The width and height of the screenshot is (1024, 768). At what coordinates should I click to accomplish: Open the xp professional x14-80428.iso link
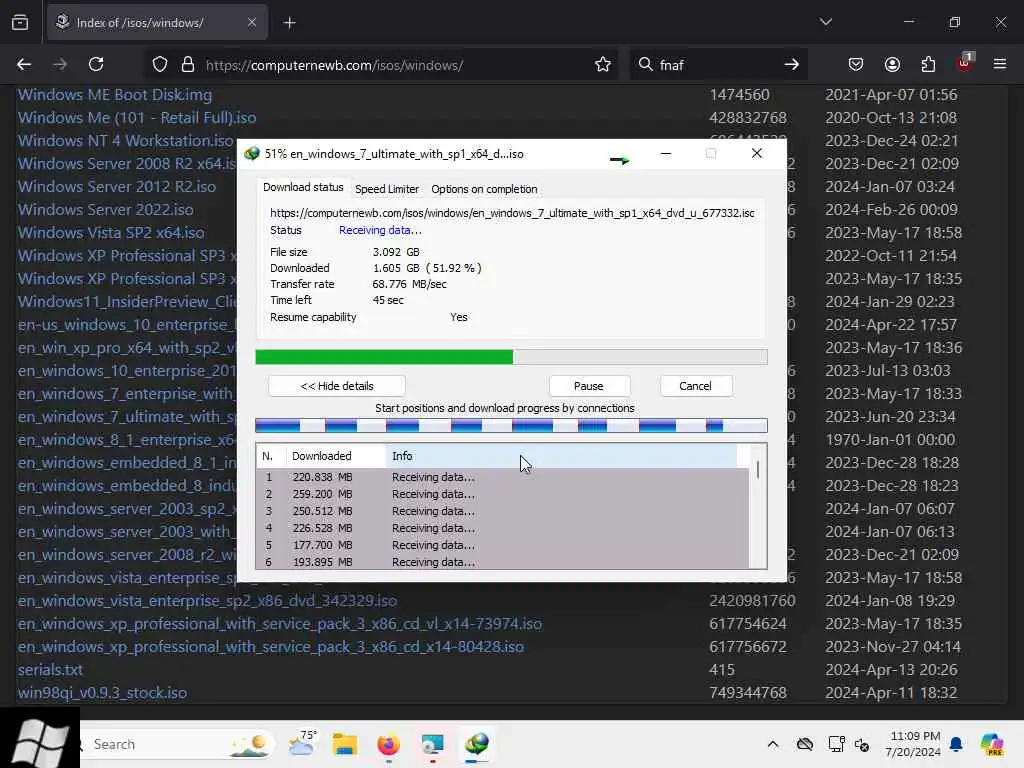pos(271,647)
